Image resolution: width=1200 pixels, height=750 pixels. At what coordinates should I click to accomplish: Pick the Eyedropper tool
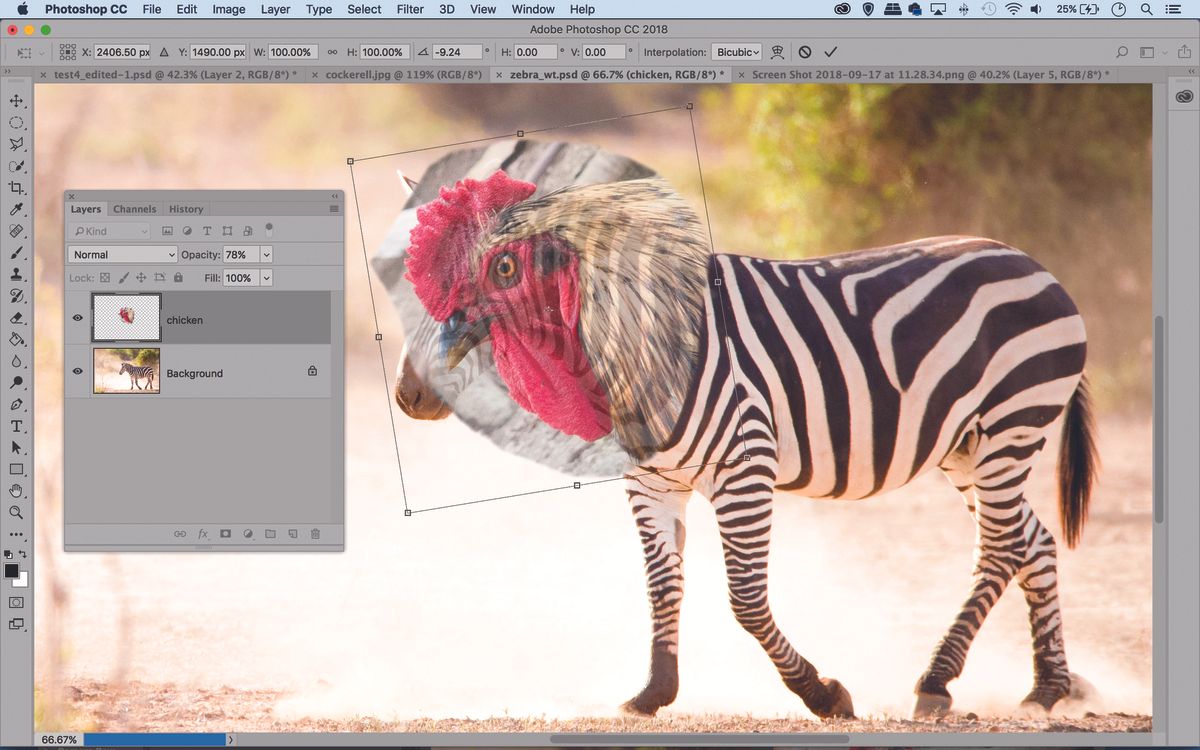15,210
